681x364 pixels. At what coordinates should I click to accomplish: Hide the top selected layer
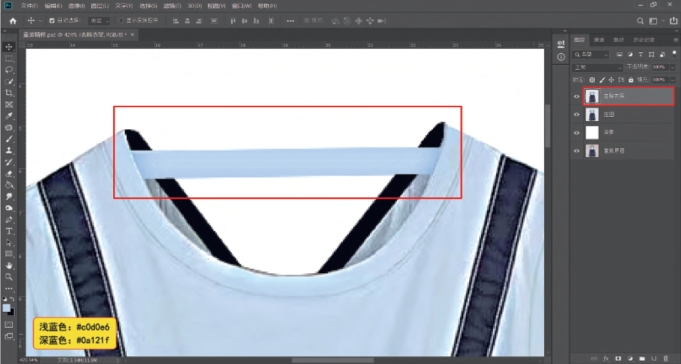[x=577, y=96]
